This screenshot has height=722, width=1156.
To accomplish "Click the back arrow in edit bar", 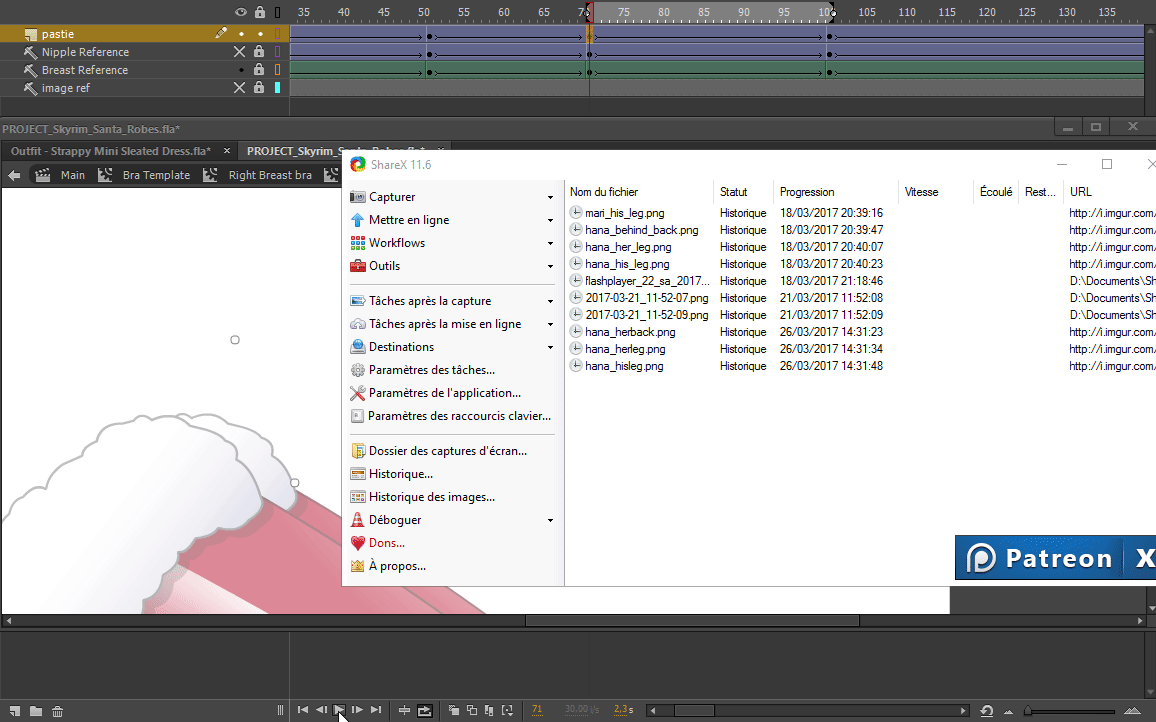I will coord(14,175).
